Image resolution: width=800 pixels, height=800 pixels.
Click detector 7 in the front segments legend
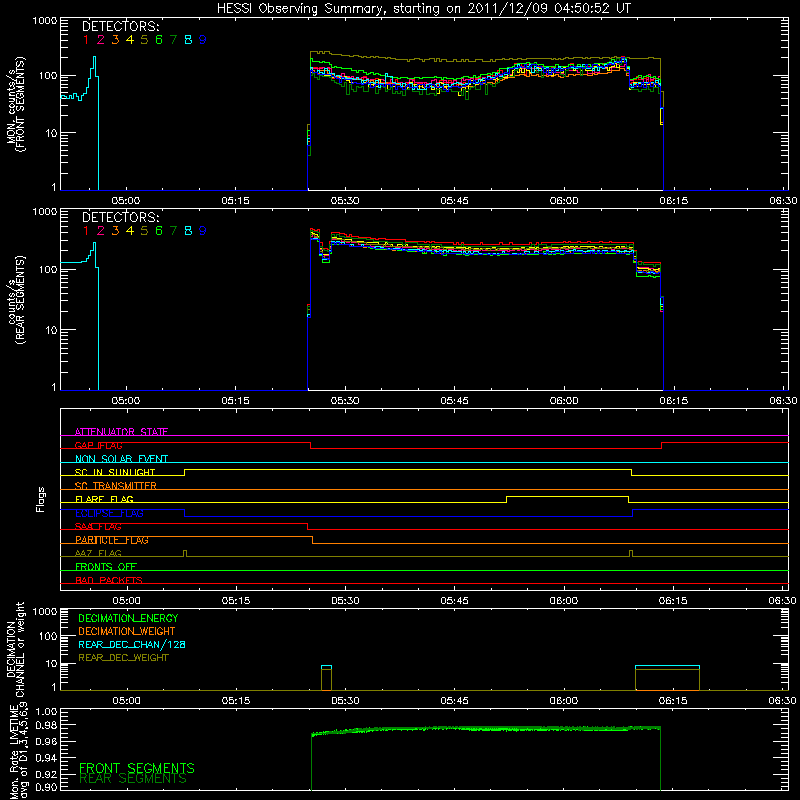coord(173,40)
